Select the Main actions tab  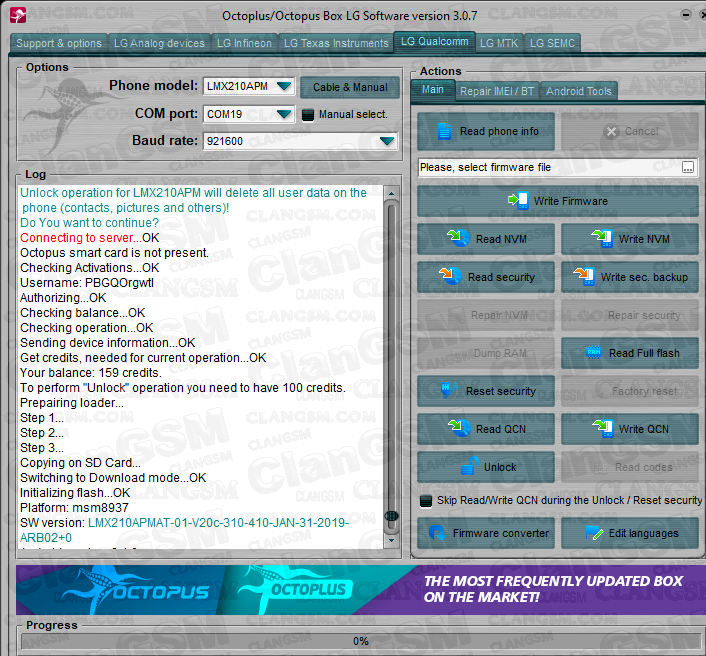pyautogui.click(x=433, y=90)
